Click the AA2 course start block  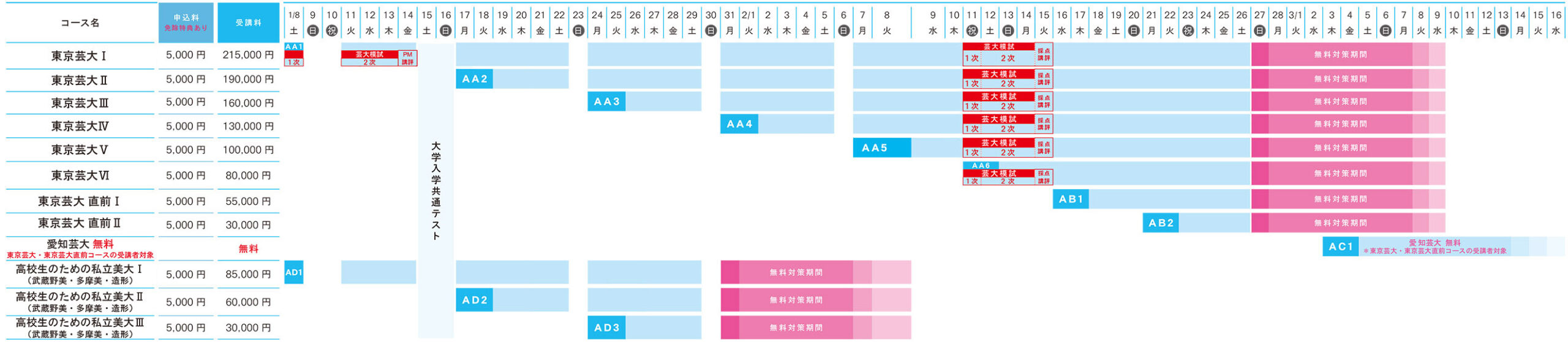point(474,79)
